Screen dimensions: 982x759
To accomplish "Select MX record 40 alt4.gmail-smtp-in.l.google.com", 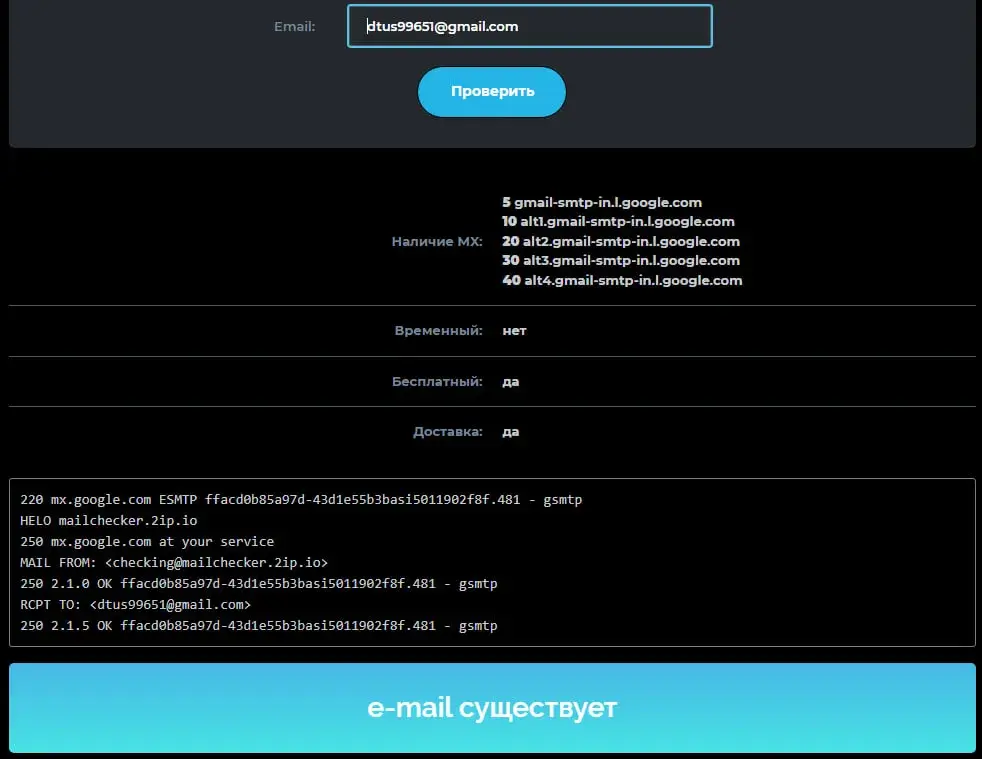I will (x=622, y=280).
